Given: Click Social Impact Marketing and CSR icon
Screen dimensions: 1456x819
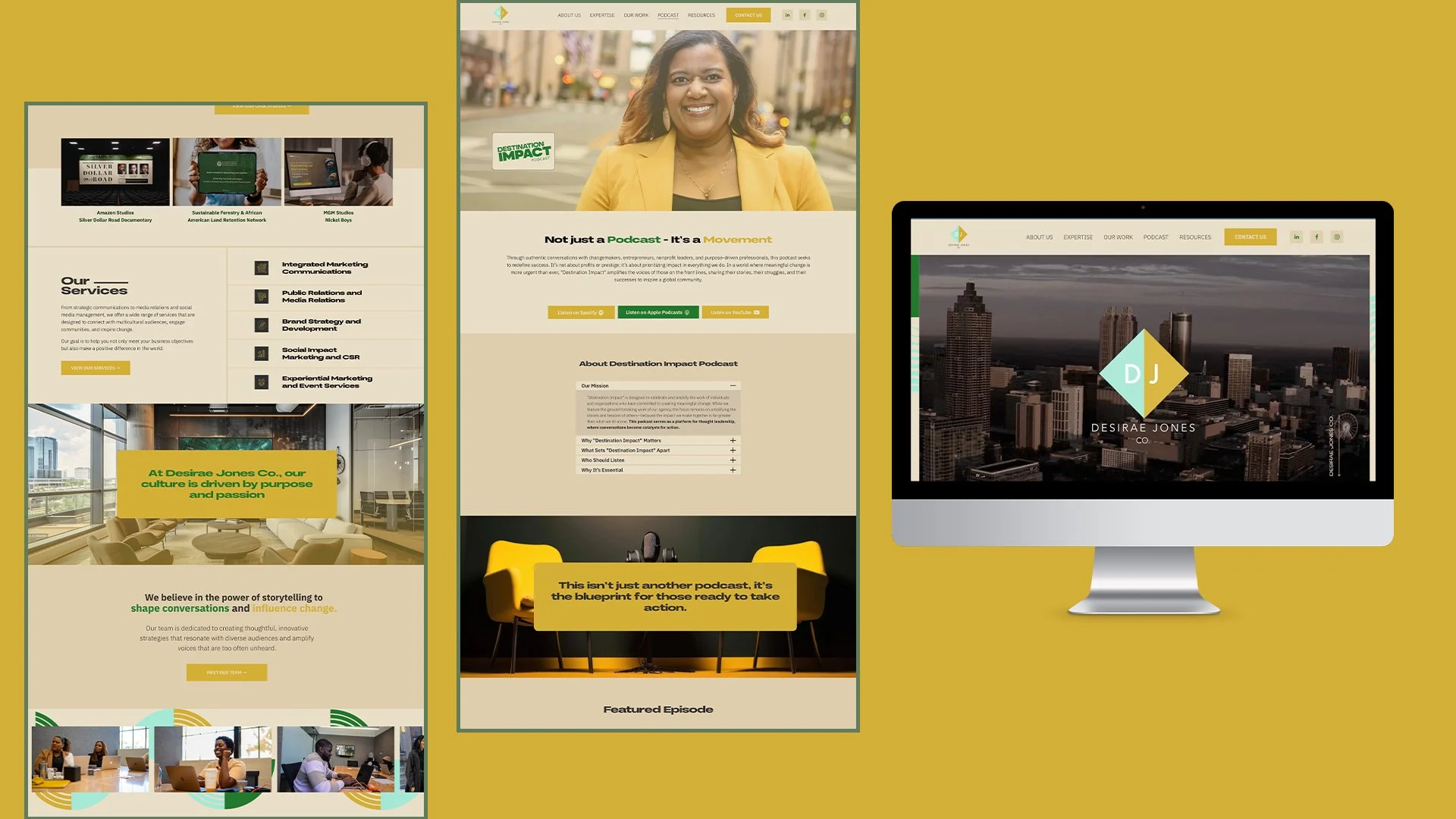Looking at the screenshot, I should tap(262, 353).
